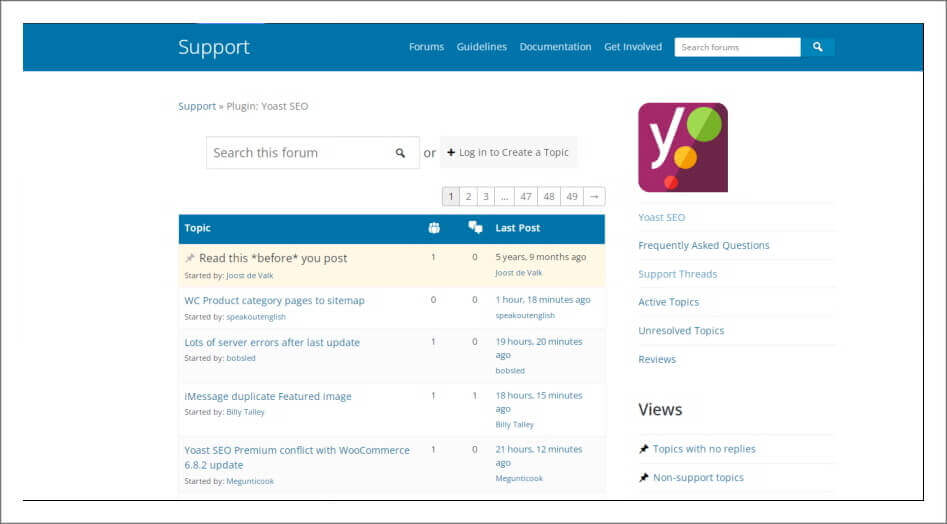This screenshot has width=947, height=524.
Task: Open Unresolved Topics sidebar link
Action: (x=681, y=331)
